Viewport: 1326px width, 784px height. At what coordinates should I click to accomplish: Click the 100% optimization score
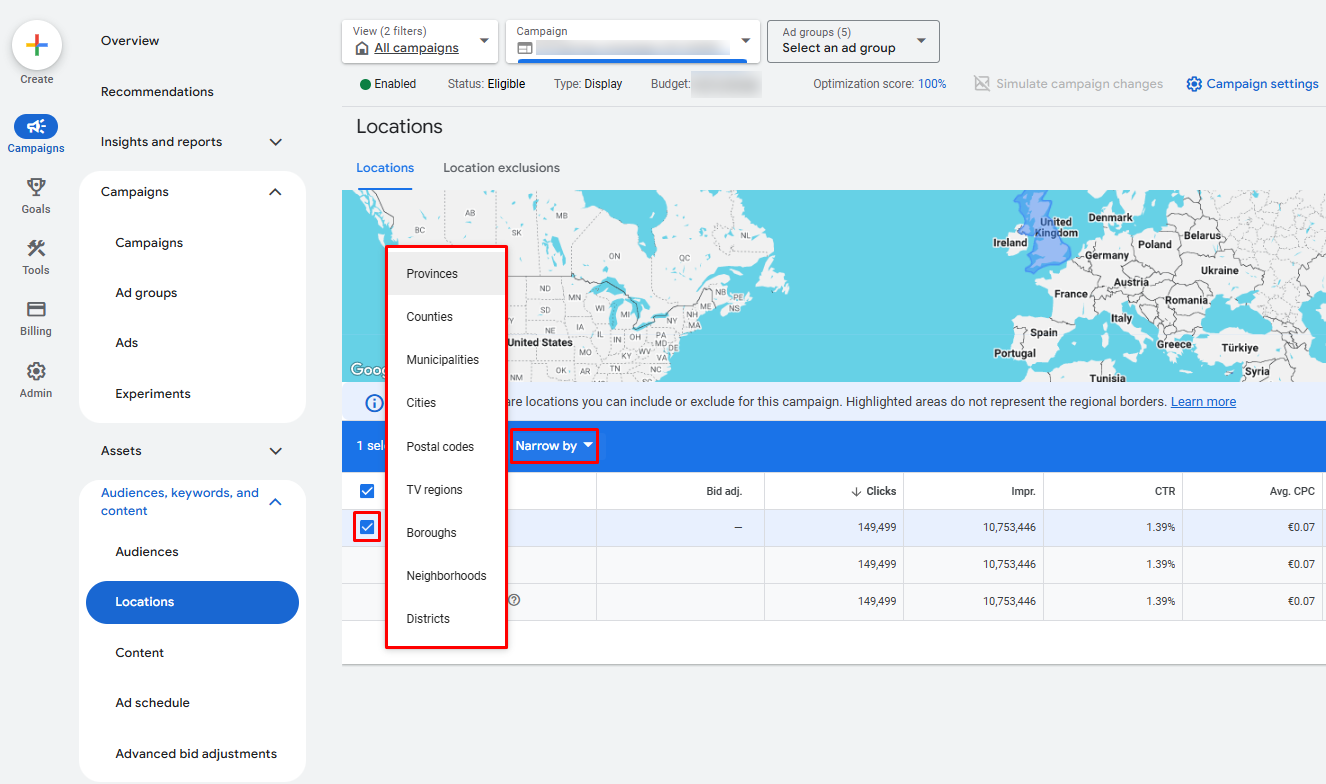[x=932, y=84]
